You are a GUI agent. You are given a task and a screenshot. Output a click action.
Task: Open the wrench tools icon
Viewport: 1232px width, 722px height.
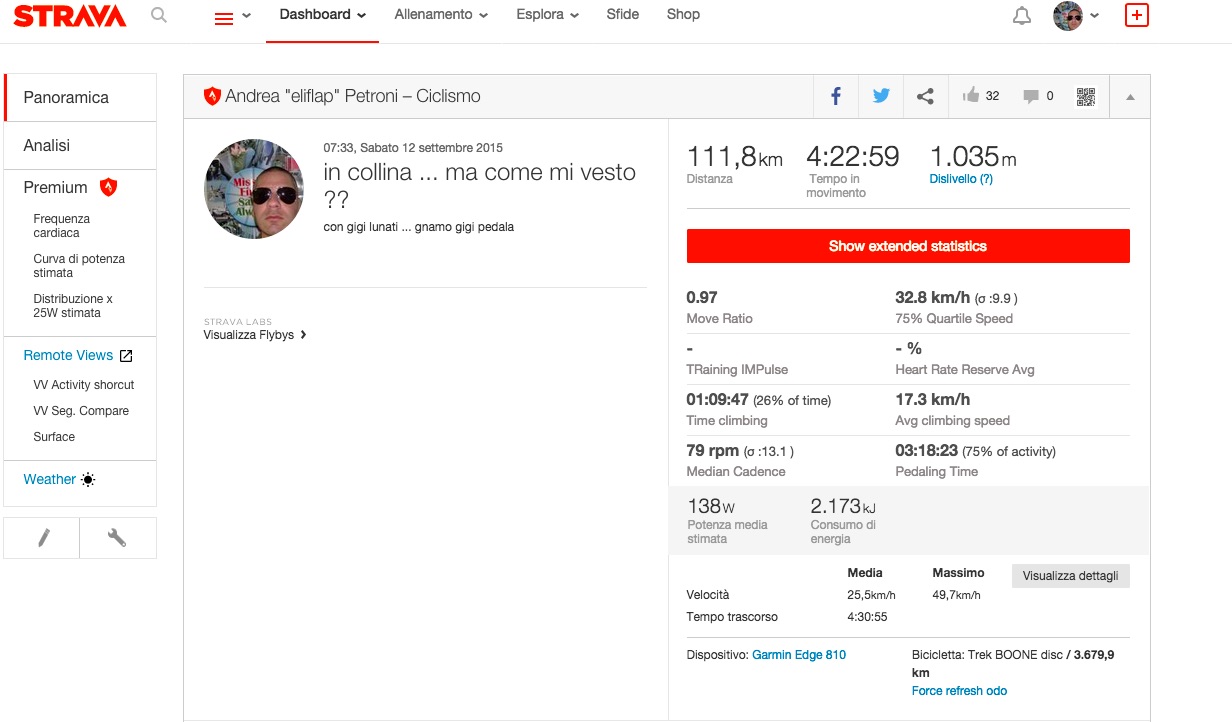117,538
